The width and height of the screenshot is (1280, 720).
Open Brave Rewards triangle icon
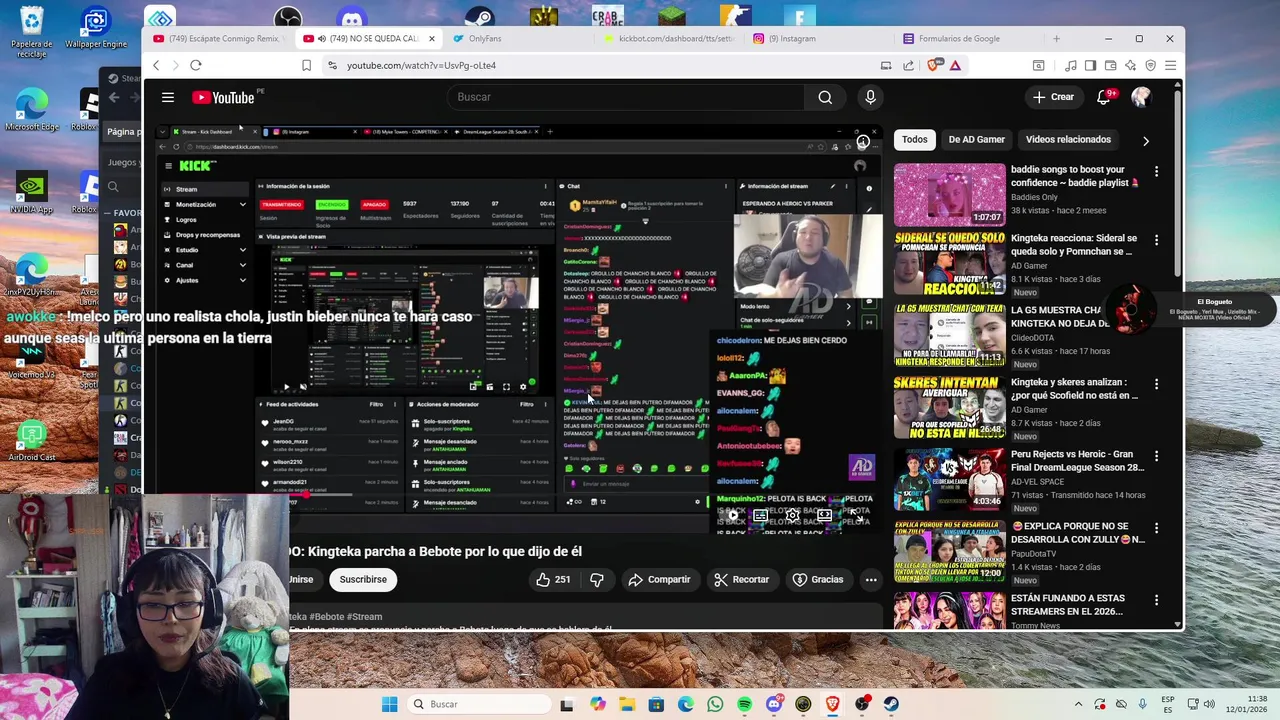pos(955,65)
